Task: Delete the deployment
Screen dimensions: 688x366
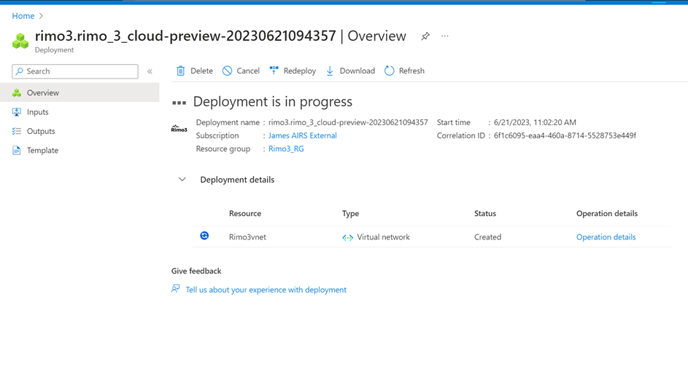Action: [x=194, y=71]
